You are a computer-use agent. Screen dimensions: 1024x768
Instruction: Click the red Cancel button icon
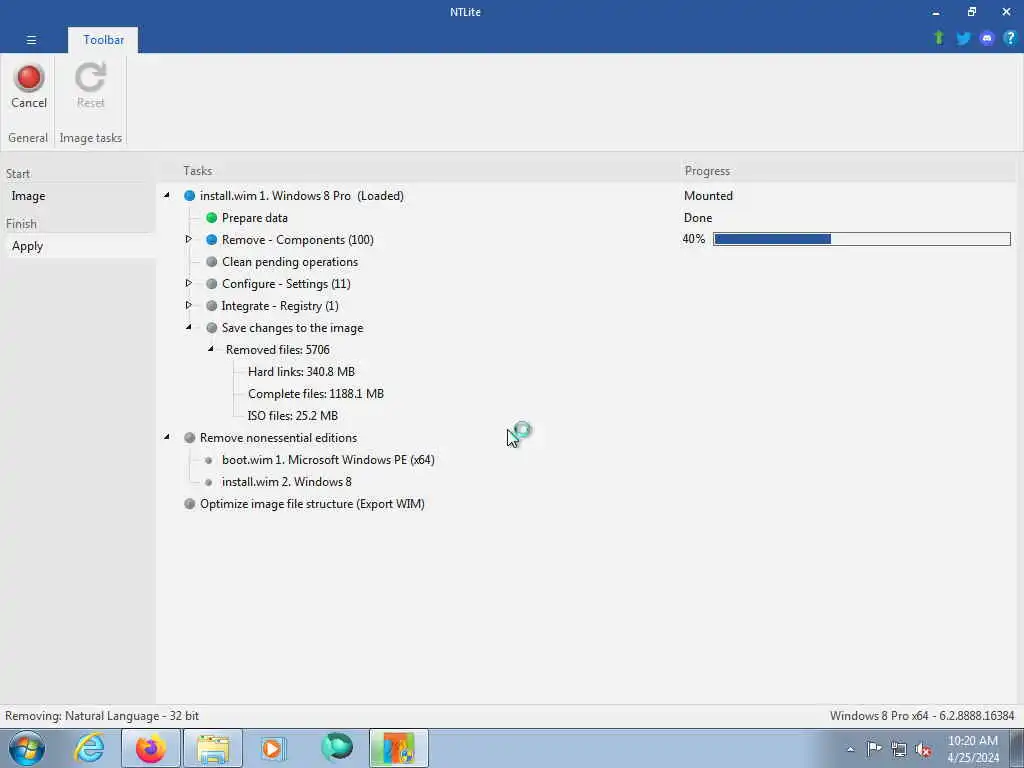(29, 78)
